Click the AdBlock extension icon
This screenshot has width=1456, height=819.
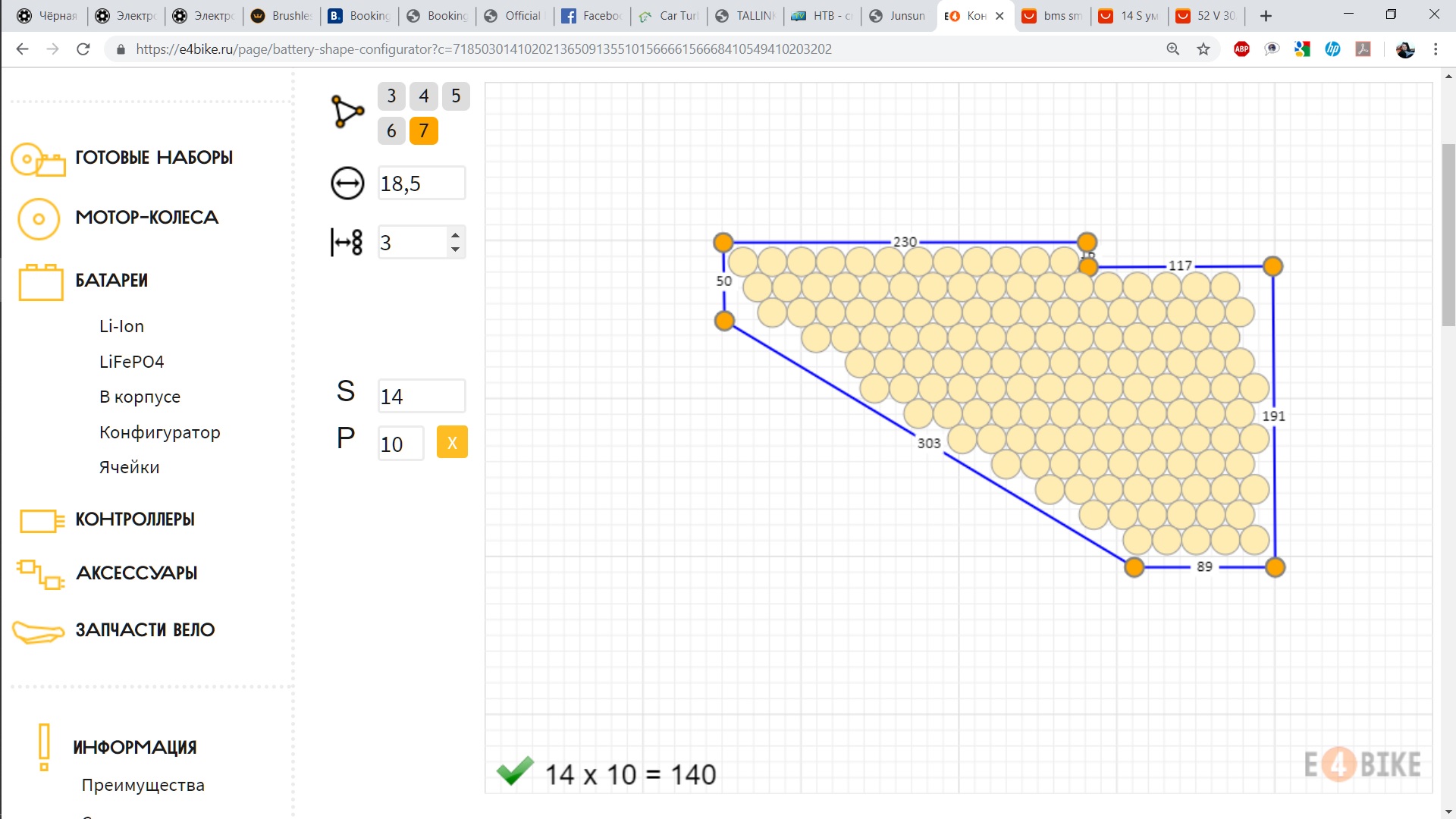(x=1241, y=49)
